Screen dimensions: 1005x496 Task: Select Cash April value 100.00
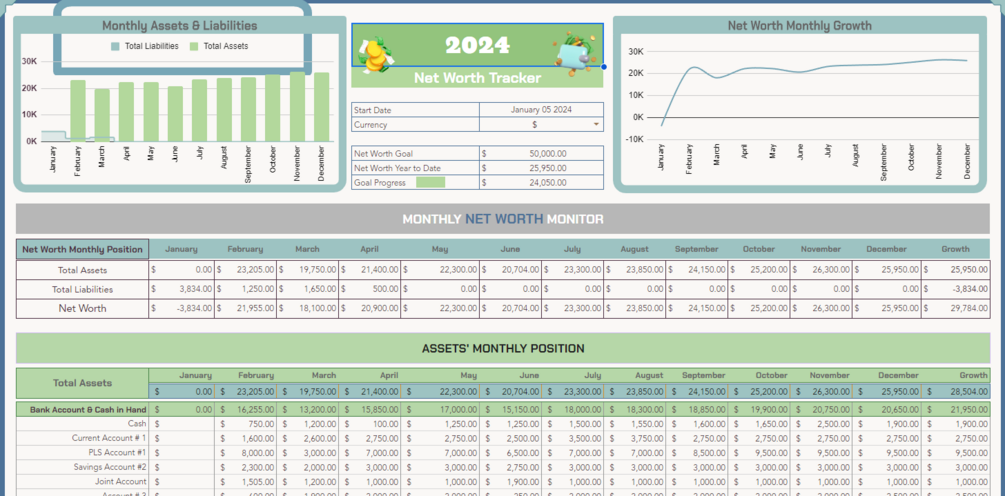click(x=370, y=424)
